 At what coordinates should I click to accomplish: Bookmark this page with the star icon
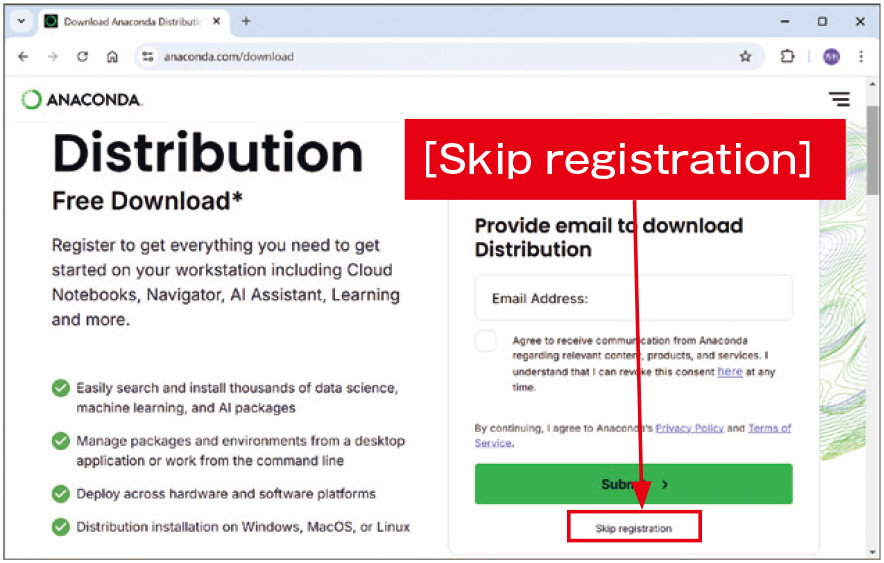coord(745,57)
